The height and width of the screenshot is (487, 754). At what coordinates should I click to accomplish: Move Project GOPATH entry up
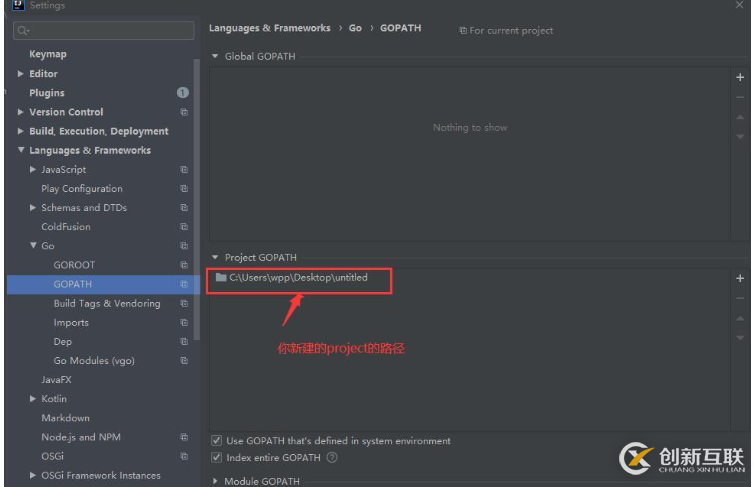740,318
